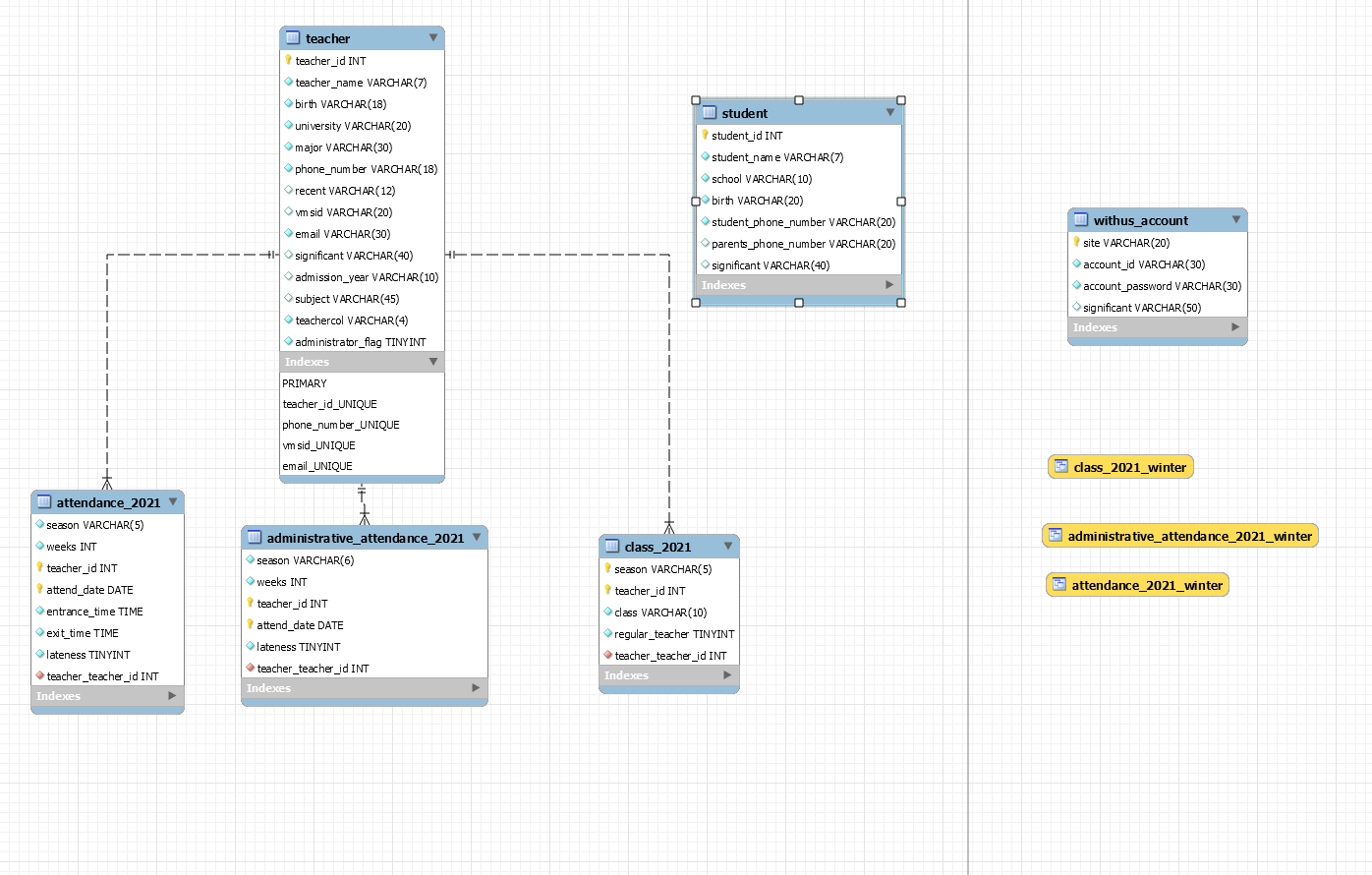The height and width of the screenshot is (875, 1372).
Task: Click the student_id primary key icon
Action: (705, 136)
